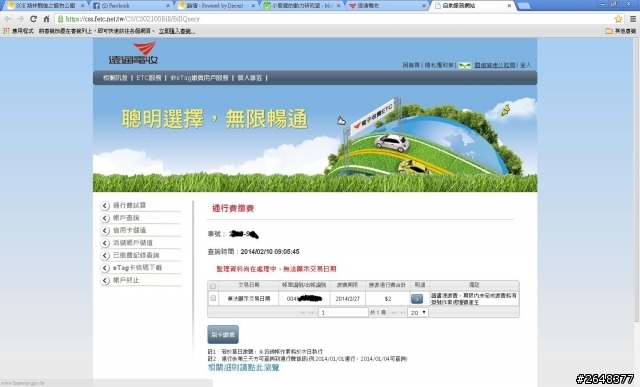Click the 刷卡繳費 pay button
The height and width of the screenshot is (387, 640).
(x=223, y=335)
